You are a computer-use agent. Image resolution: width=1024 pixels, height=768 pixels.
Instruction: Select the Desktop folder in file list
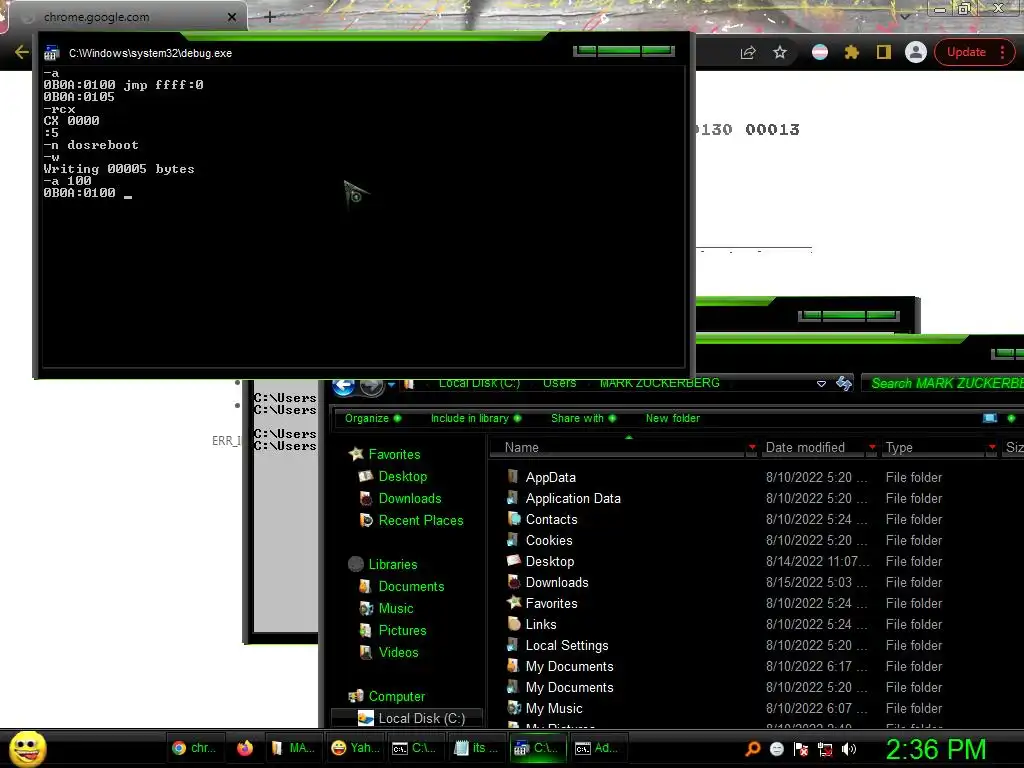point(549,561)
